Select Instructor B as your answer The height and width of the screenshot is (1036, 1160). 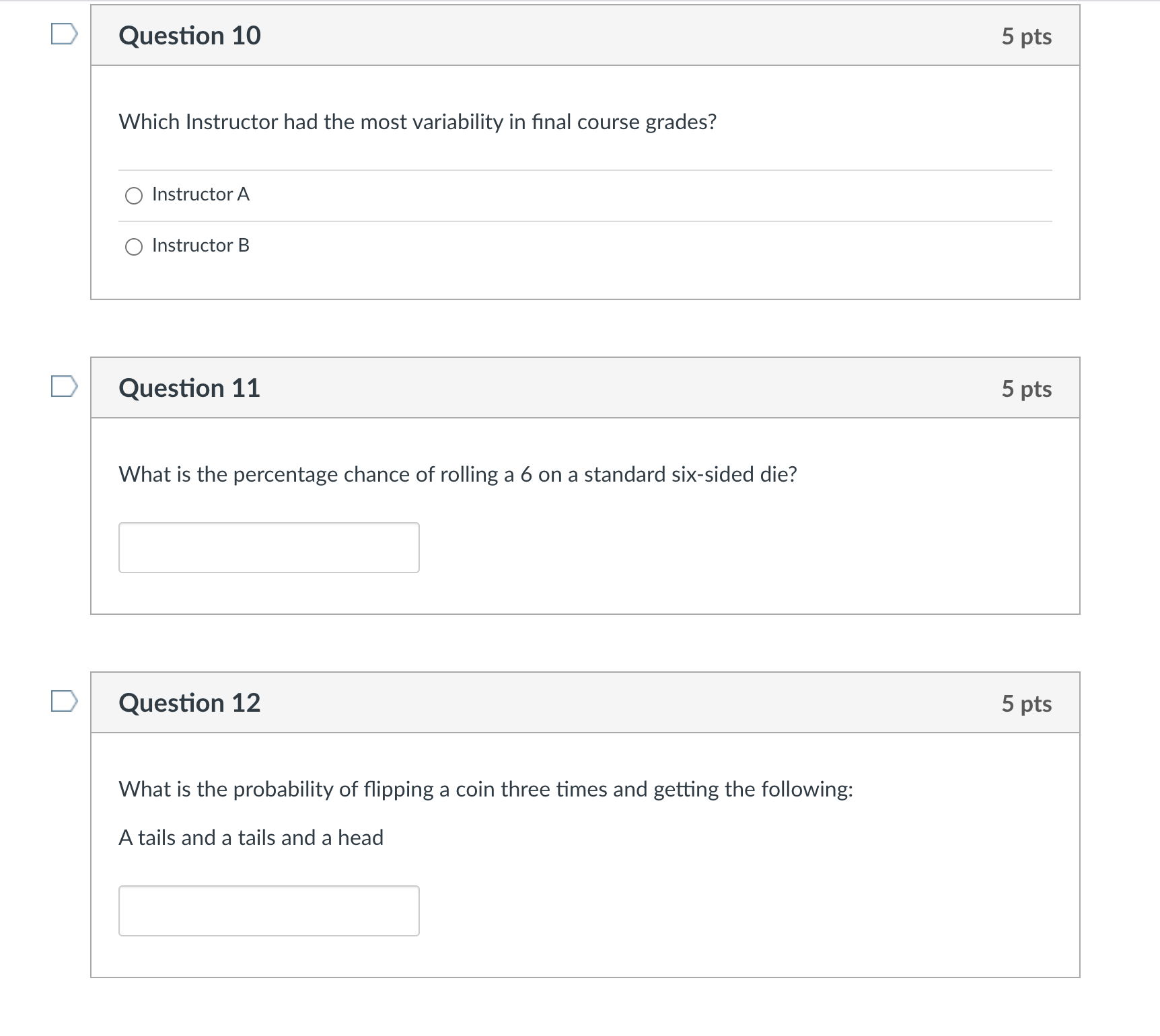[x=133, y=246]
